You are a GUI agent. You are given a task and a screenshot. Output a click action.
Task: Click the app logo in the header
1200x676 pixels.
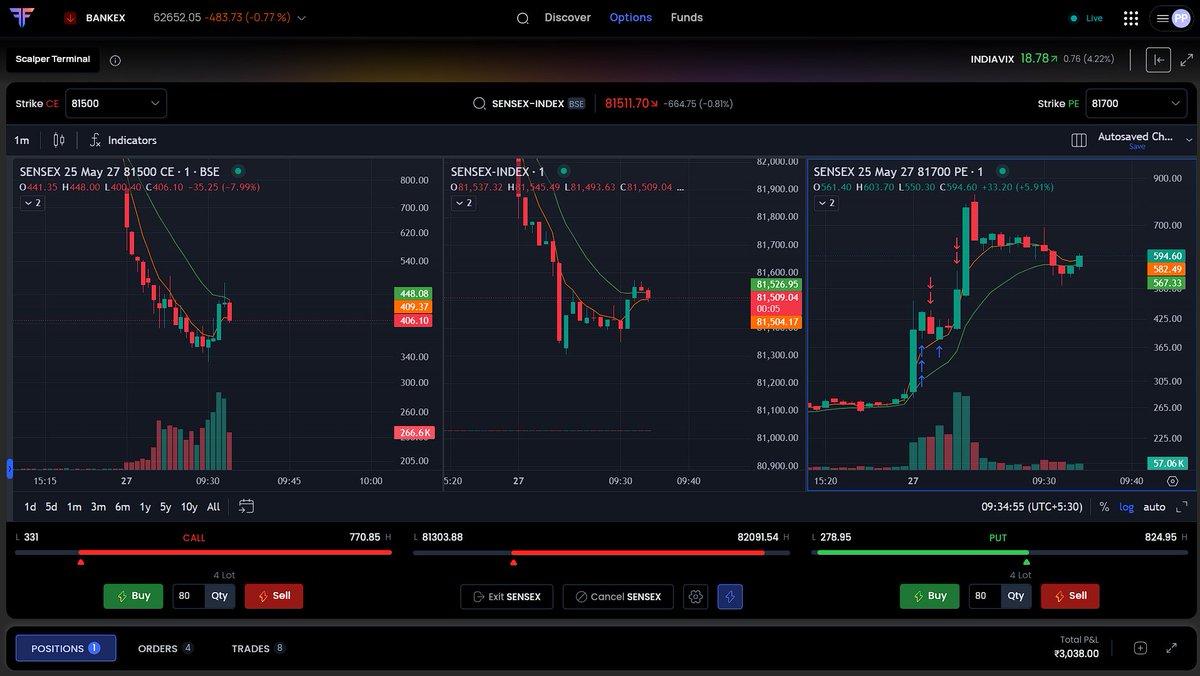coord(24,18)
